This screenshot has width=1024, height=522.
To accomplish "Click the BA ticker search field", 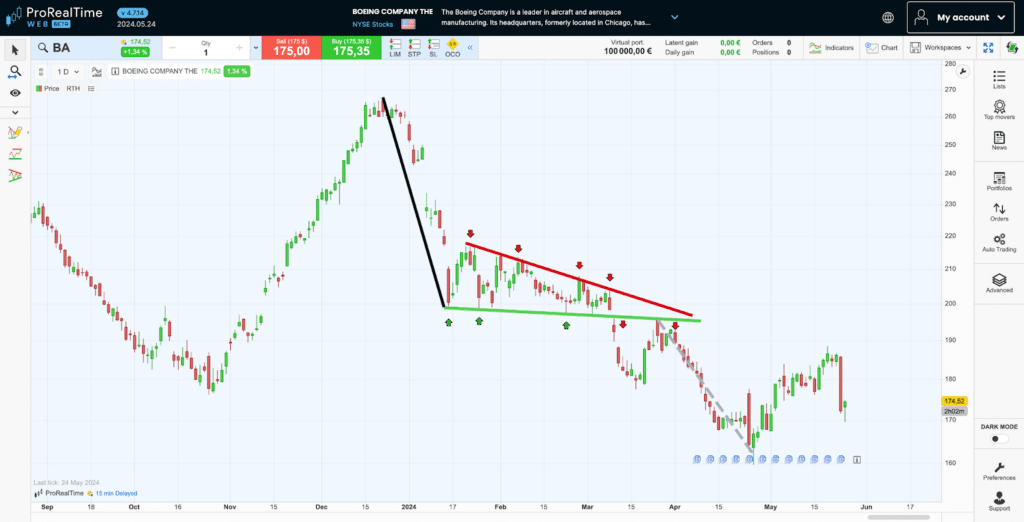I will [76, 48].
